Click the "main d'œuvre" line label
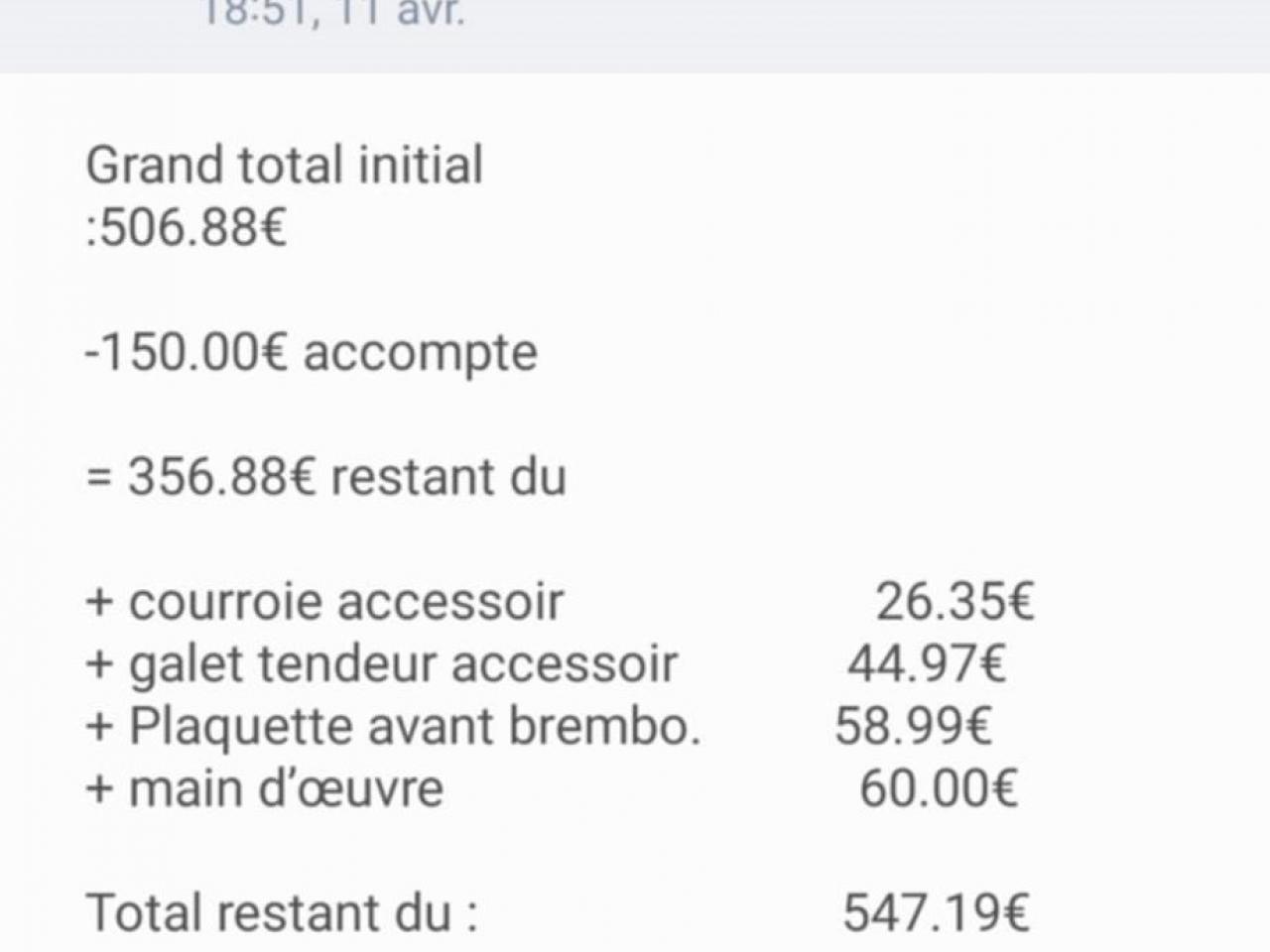This screenshot has width=1270, height=952. (286, 789)
